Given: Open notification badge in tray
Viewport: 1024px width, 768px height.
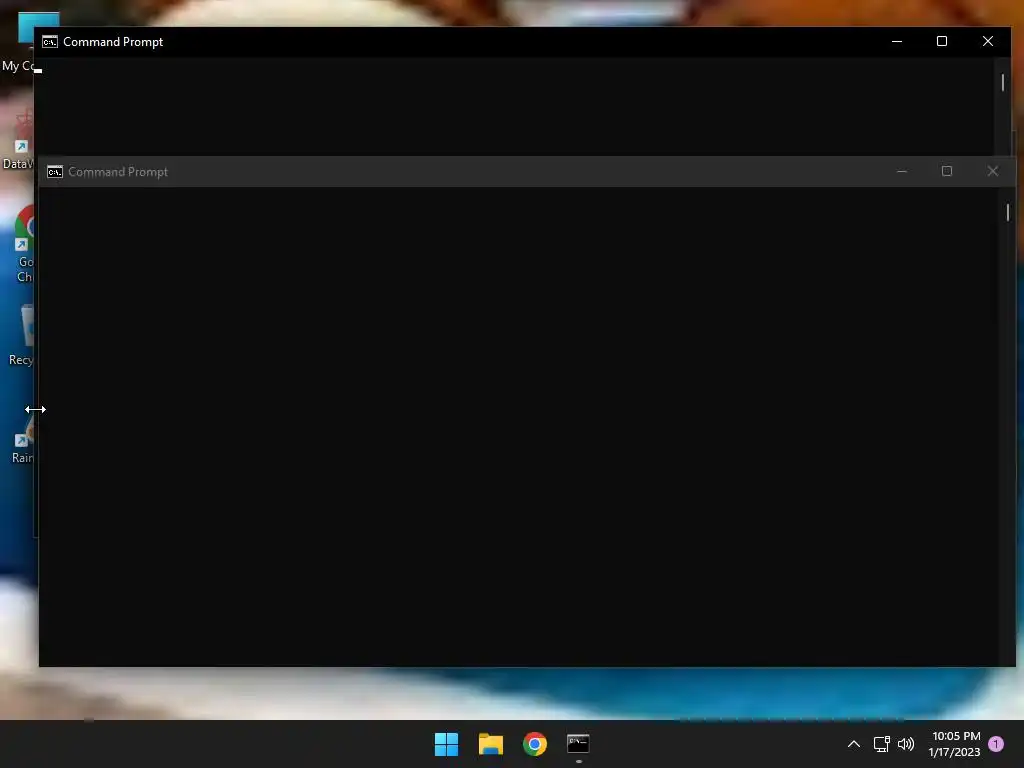Looking at the screenshot, I should 996,743.
